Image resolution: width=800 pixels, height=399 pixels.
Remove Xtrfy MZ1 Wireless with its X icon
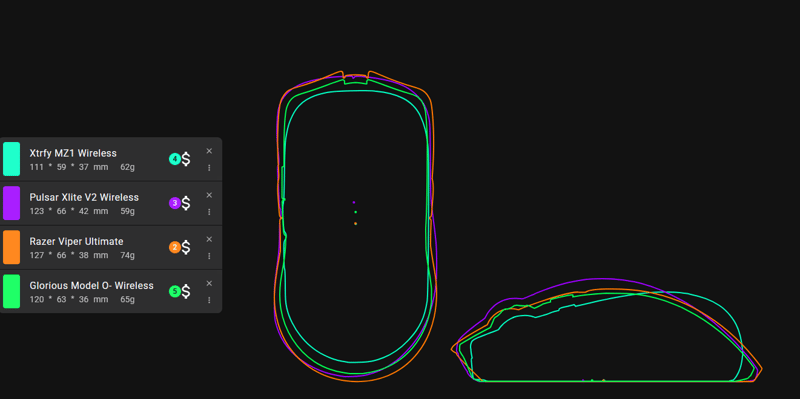pyautogui.click(x=209, y=151)
